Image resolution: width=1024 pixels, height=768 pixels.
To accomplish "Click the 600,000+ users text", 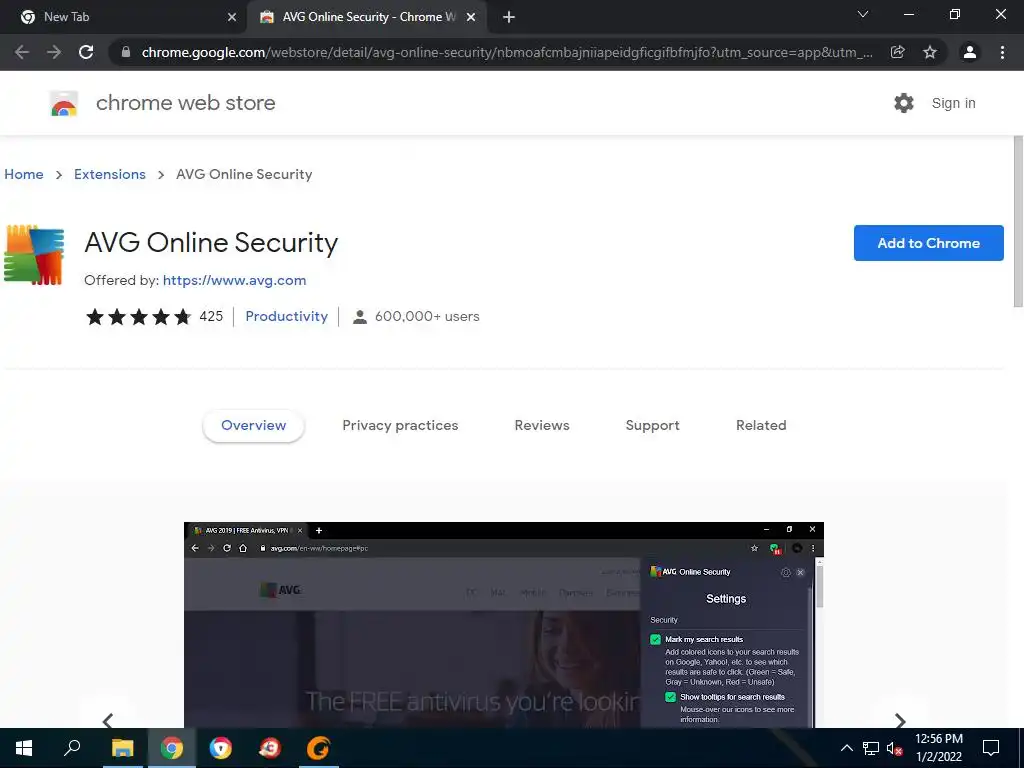I will tap(427, 317).
